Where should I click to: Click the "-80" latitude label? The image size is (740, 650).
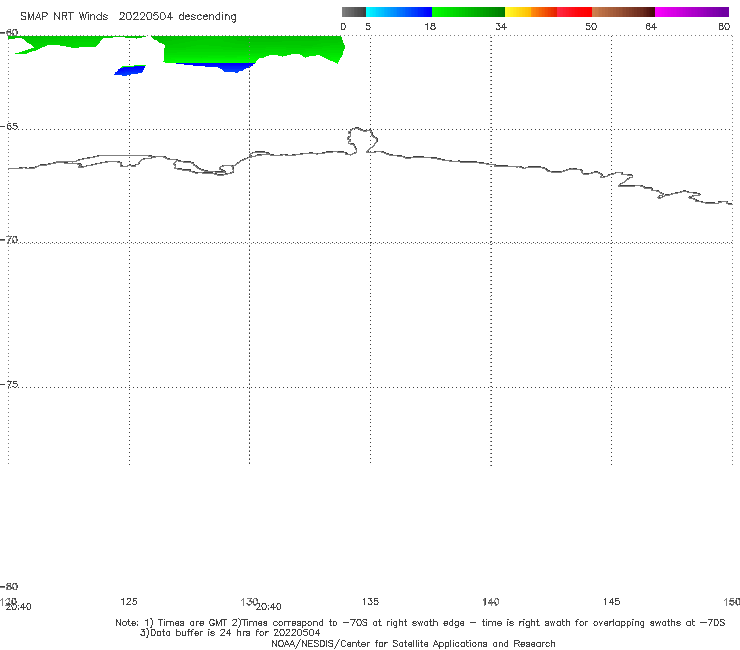tap(9, 586)
